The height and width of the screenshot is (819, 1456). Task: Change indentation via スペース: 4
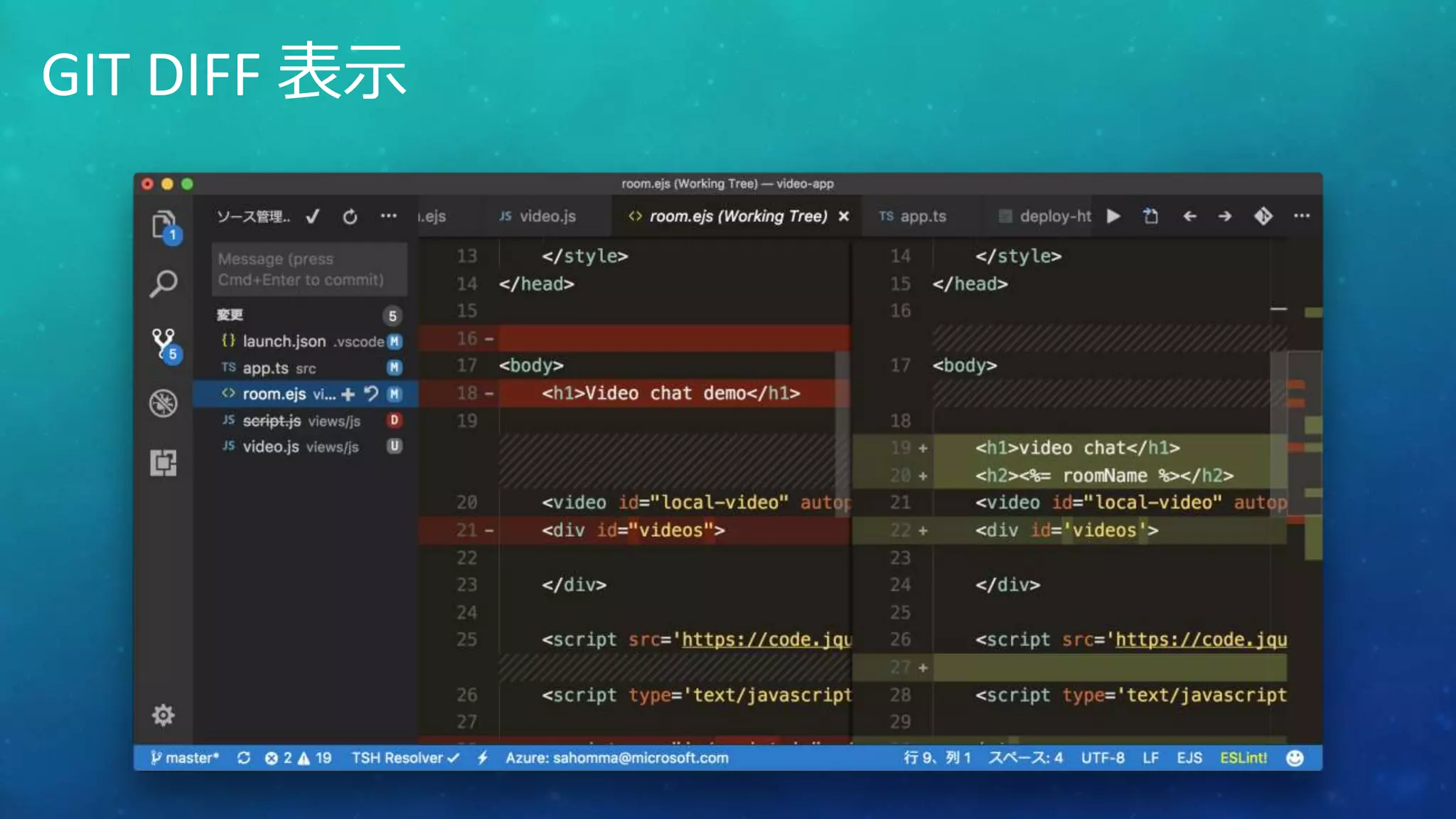click(1025, 758)
